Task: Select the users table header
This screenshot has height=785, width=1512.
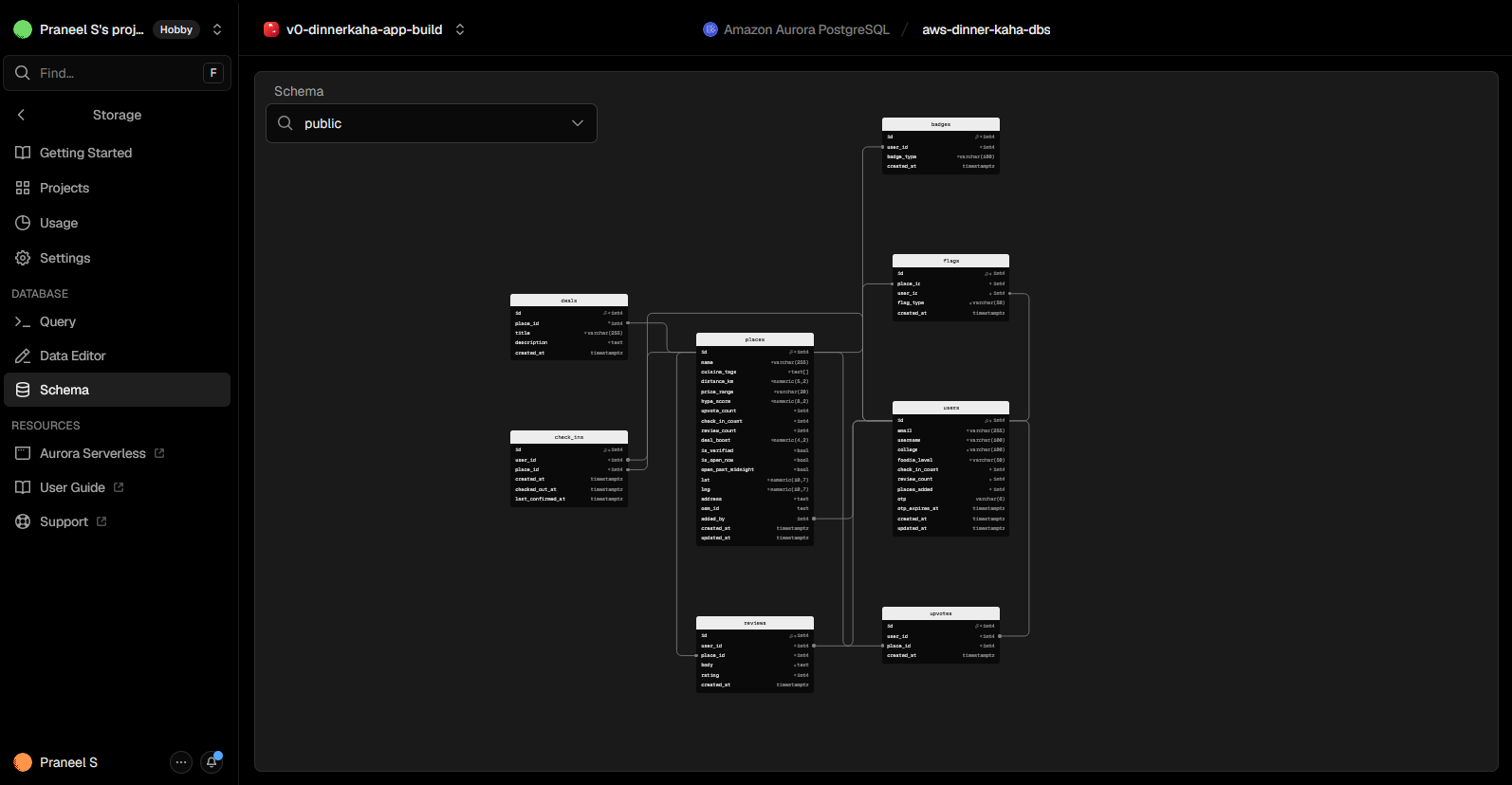Action: 951,408
